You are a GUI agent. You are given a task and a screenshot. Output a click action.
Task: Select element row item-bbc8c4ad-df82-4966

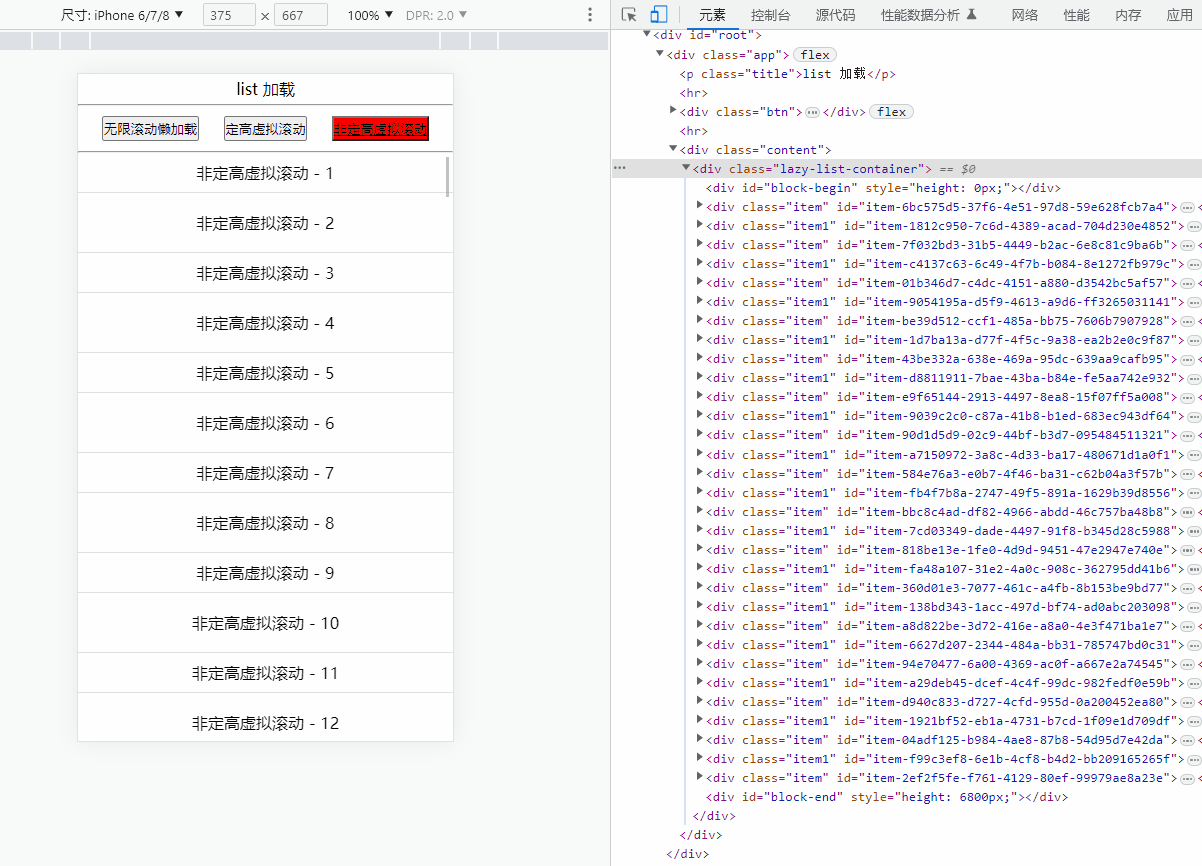click(x=907, y=511)
